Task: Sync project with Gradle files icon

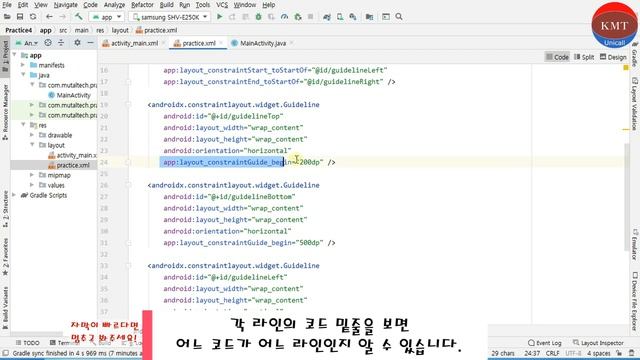Action: tap(327, 17)
